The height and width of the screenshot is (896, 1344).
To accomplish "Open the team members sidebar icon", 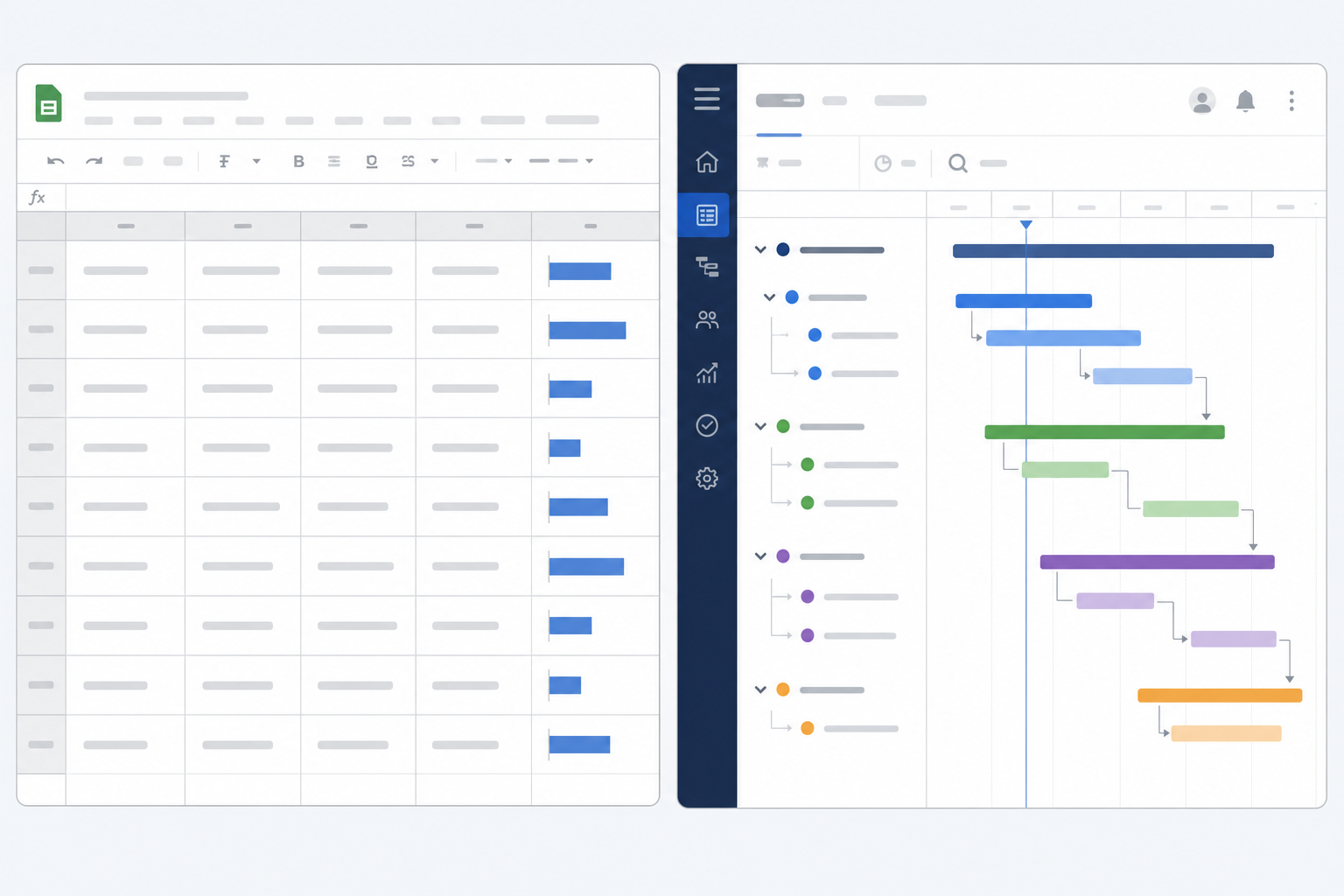I will 707,320.
